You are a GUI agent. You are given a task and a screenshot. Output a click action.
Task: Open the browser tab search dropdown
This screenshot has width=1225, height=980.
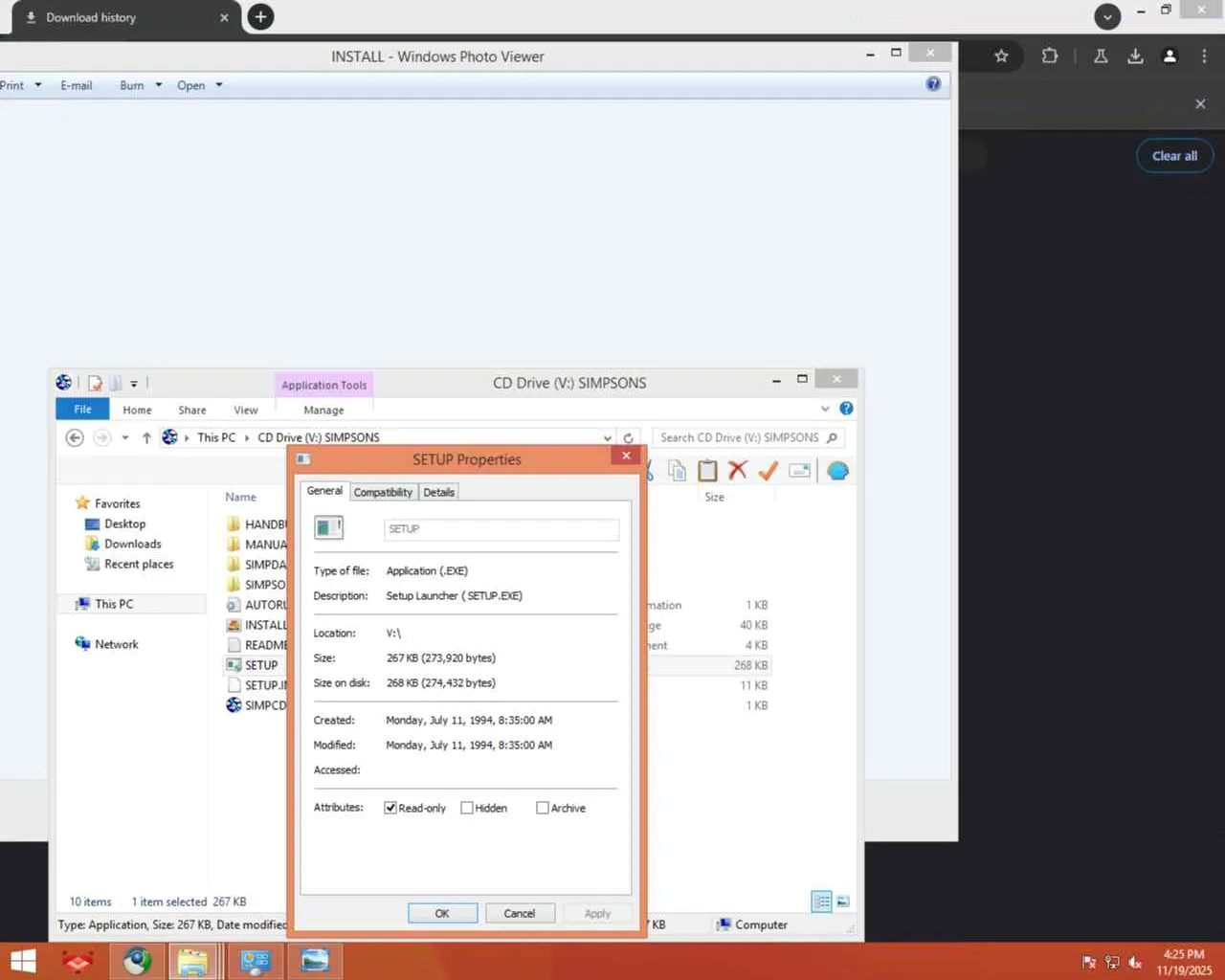tap(1107, 16)
